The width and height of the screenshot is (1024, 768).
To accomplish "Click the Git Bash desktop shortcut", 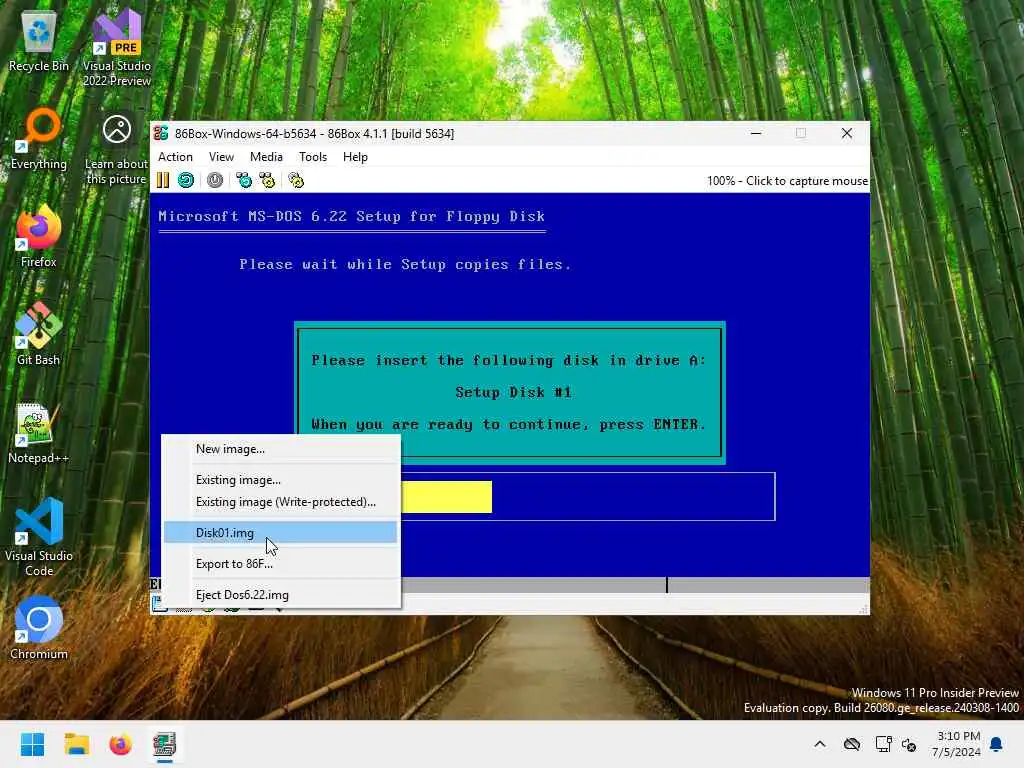I will click(x=39, y=334).
